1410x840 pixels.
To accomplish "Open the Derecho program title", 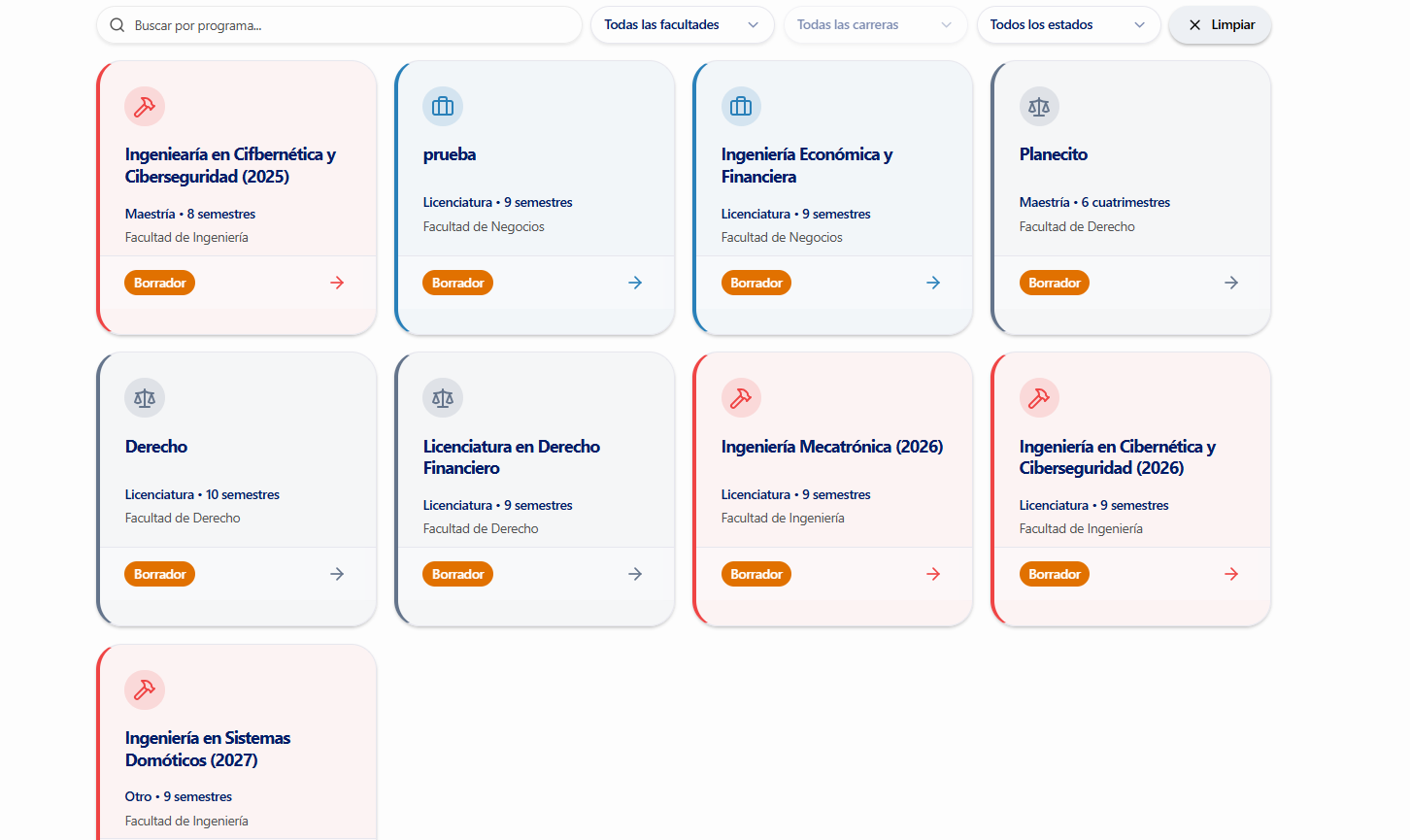I will tap(156, 447).
